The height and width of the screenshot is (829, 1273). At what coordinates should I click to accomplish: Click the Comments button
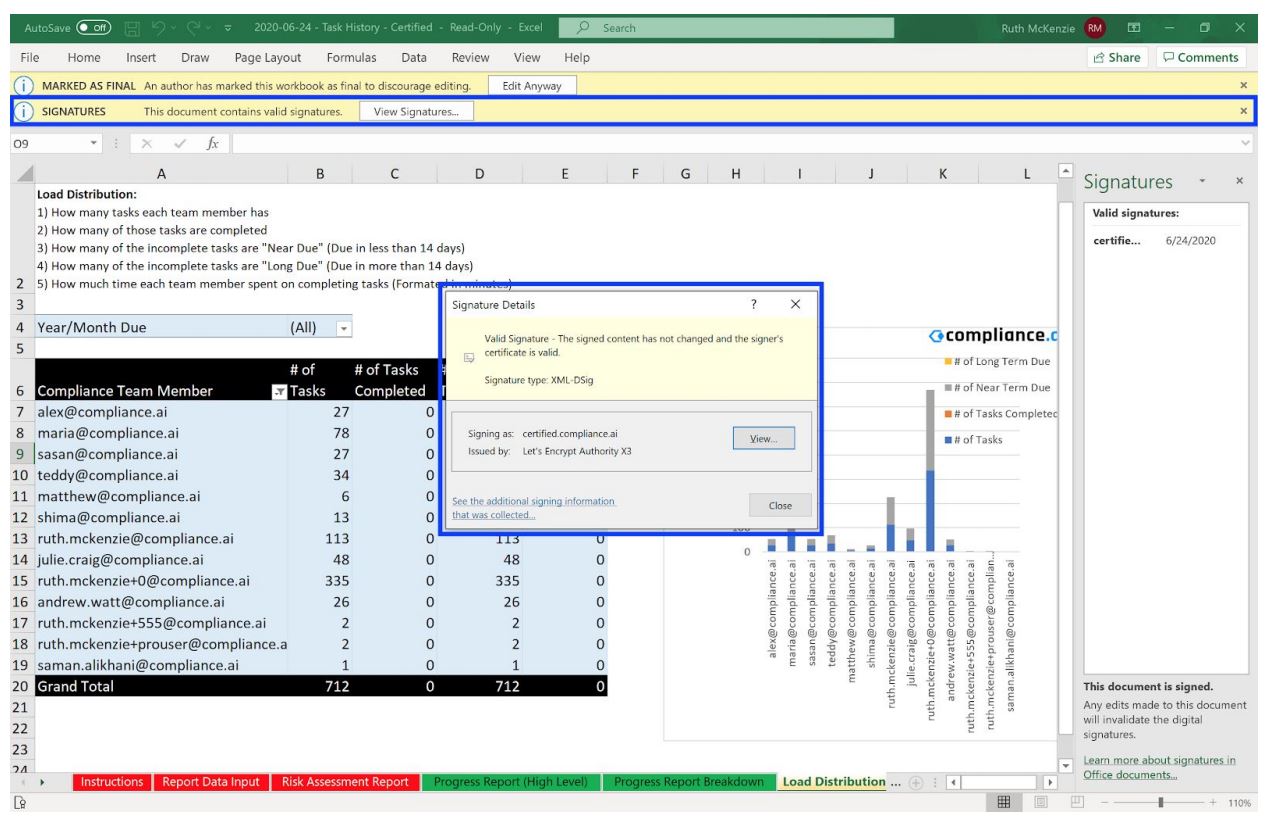[1202, 58]
